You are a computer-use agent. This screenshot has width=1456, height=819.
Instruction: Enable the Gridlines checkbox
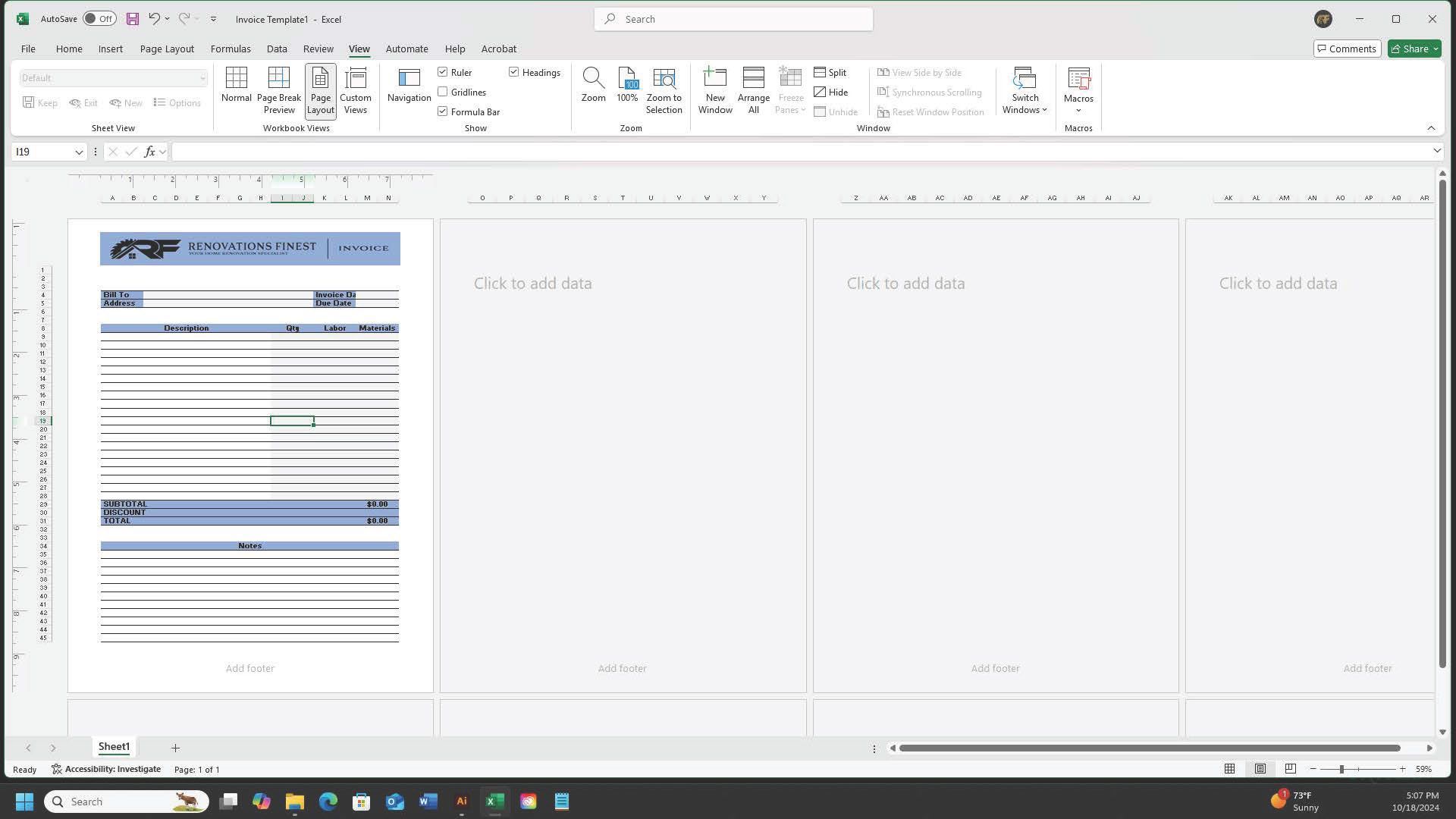tap(443, 92)
